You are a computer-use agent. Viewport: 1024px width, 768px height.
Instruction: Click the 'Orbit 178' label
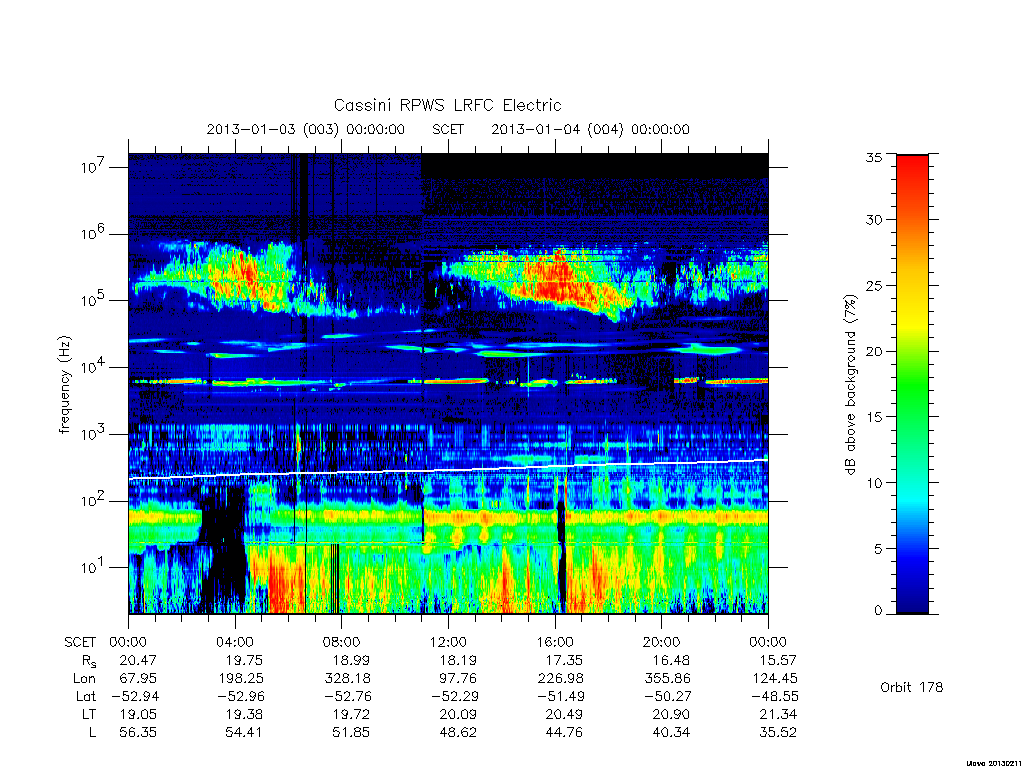click(912, 687)
